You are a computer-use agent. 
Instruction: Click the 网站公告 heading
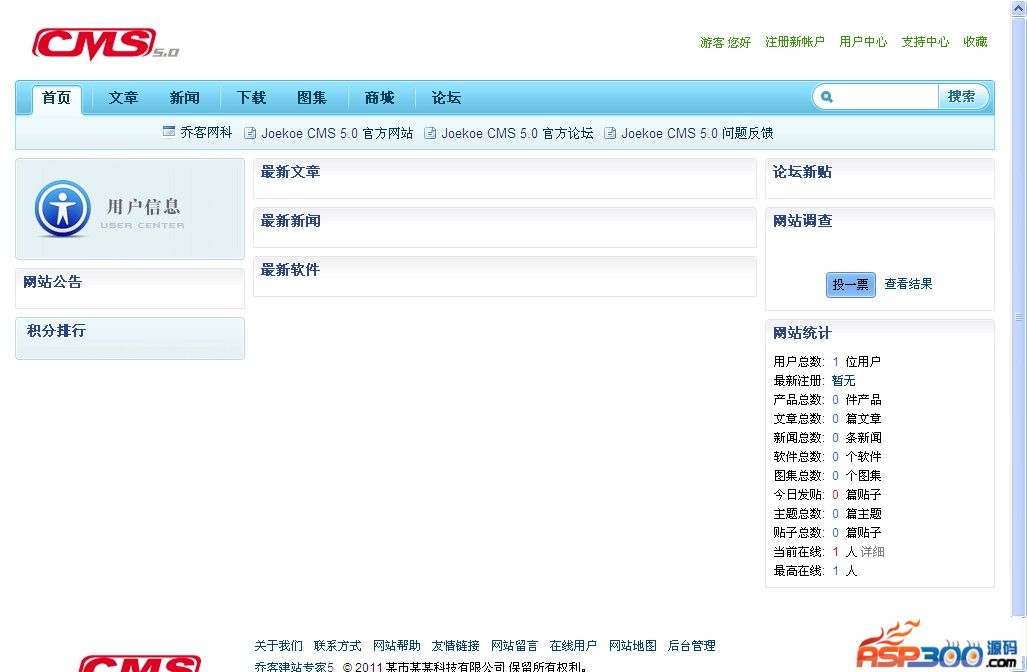click(x=52, y=282)
